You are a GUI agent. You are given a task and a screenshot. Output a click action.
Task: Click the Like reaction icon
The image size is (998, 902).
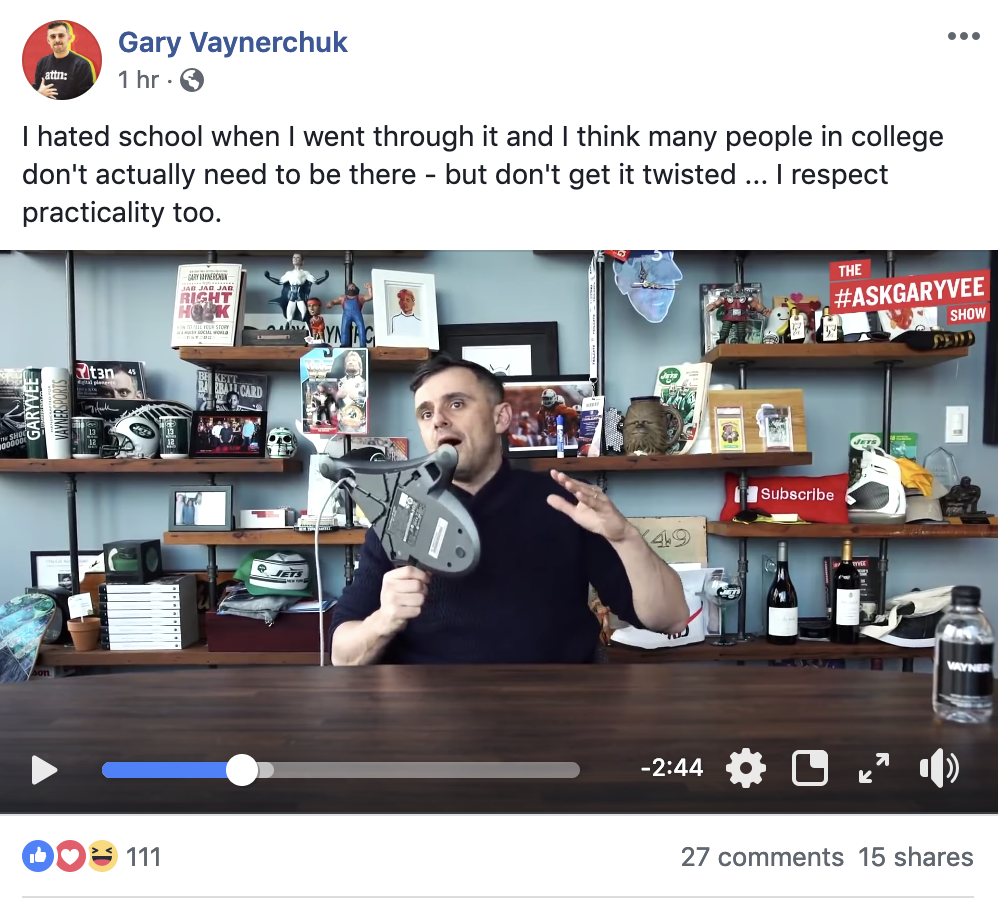click(38, 856)
